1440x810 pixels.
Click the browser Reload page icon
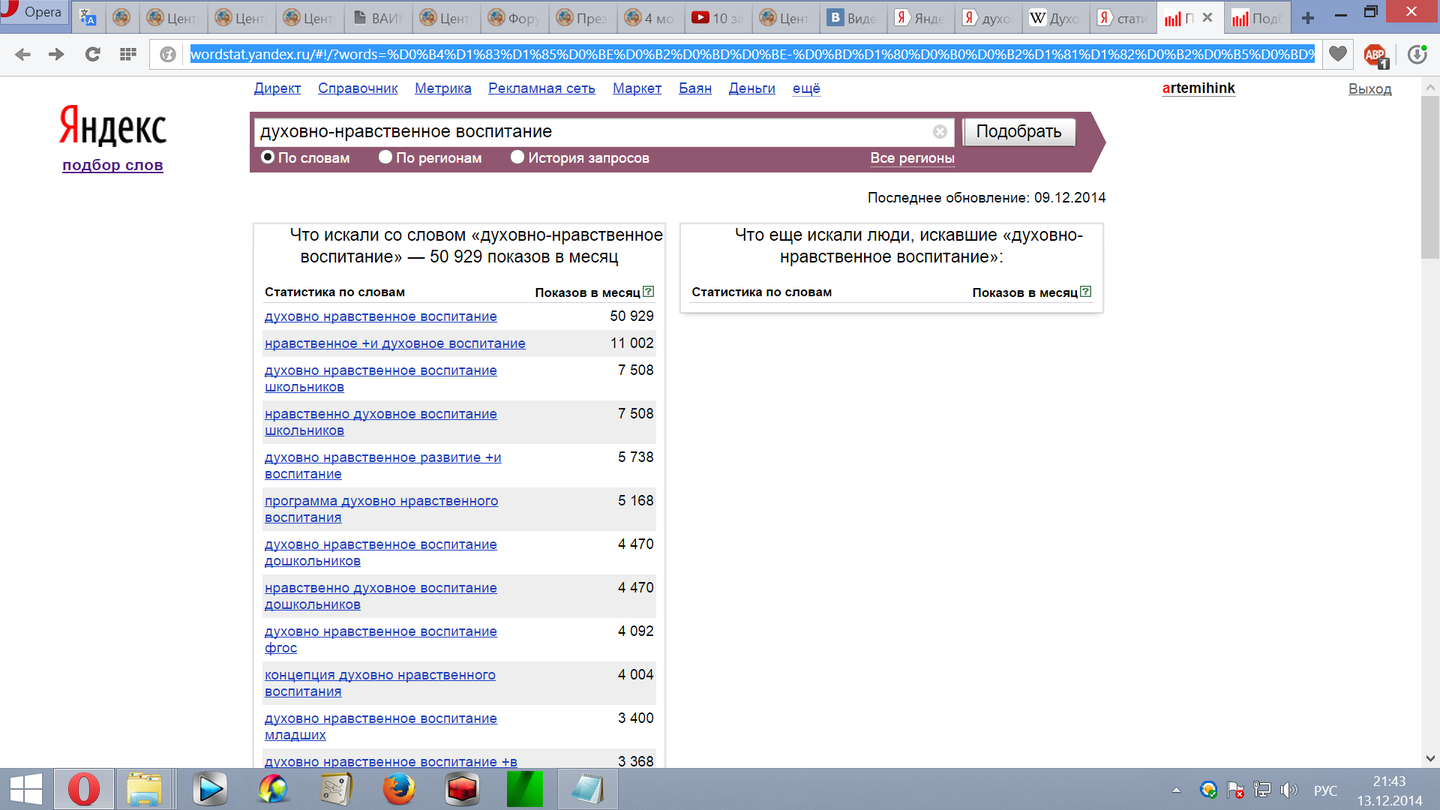(x=92, y=54)
